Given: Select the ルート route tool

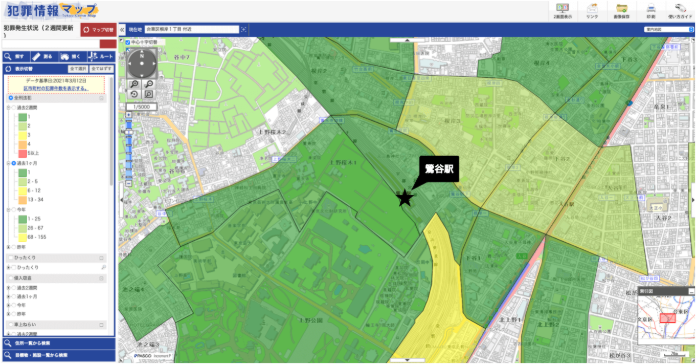Looking at the screenshot, I should (x=101, y=56).
